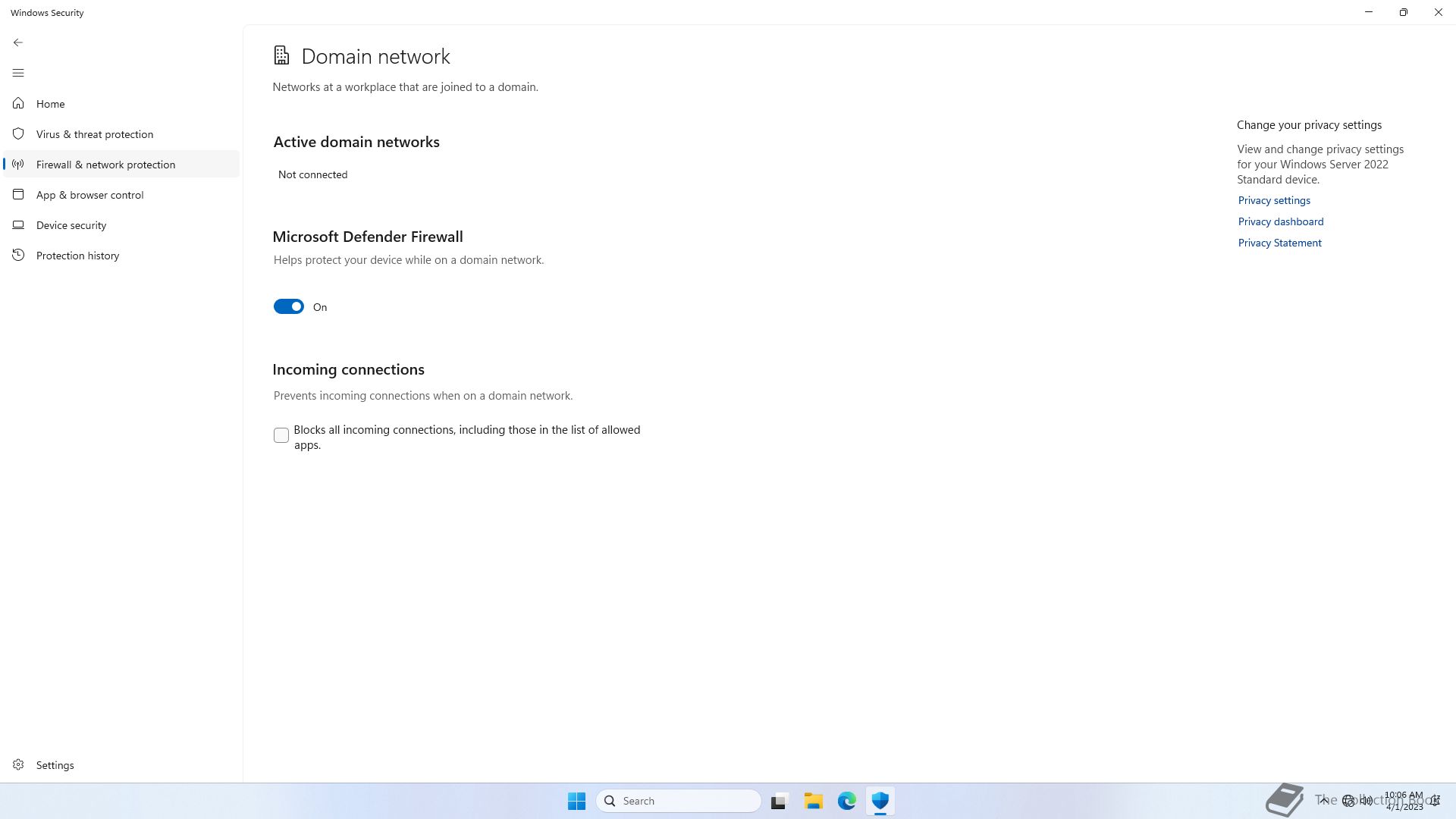Launch Microsoft Edge from taskbar
Screen dimensions: 1456x819
(x=847, y=801)
